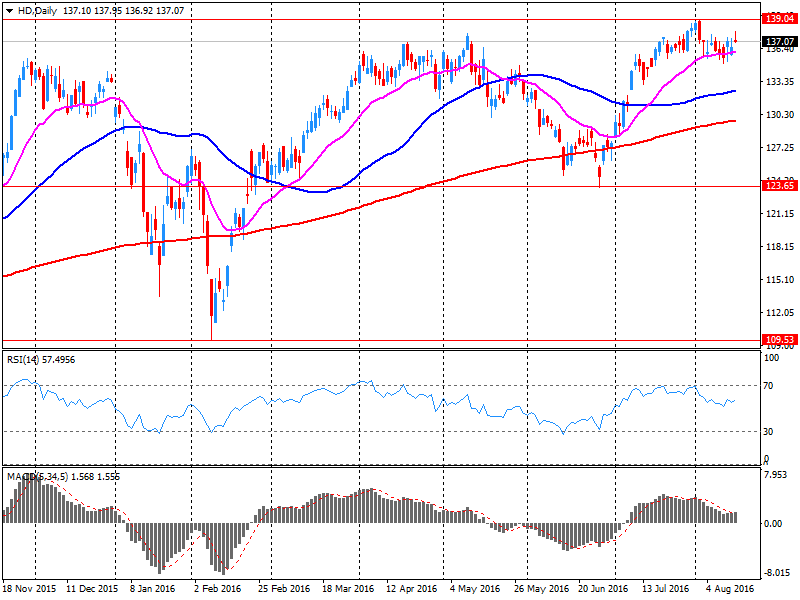Click the 12 Apr 2016 date label

pos(412,589)
